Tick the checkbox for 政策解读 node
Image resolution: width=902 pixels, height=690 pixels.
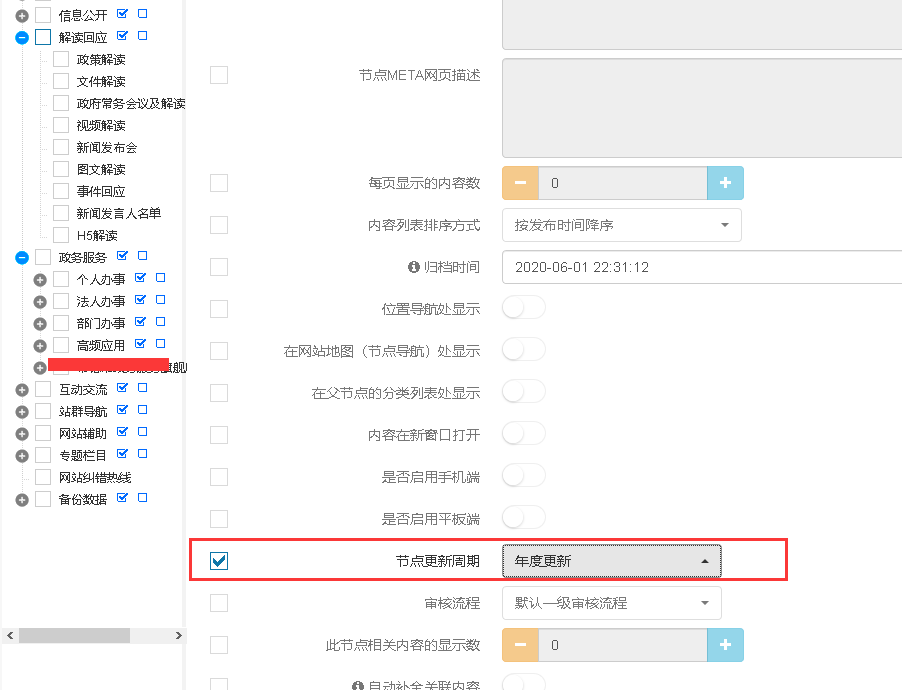(x=61, y=59)
